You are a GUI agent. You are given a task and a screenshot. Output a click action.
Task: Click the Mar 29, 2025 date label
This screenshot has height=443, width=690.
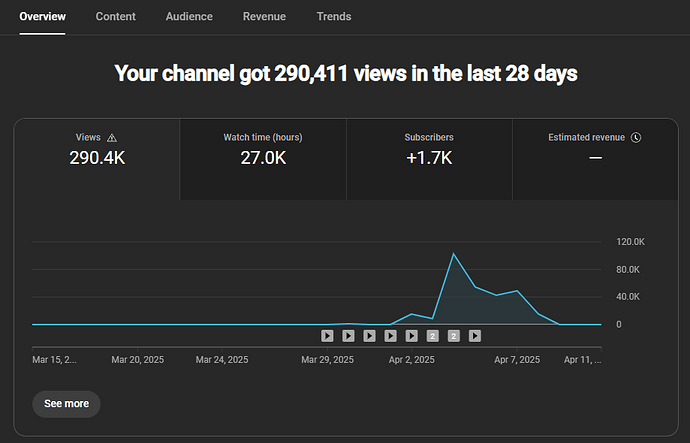pyautogui.click(x=327, y=360)
